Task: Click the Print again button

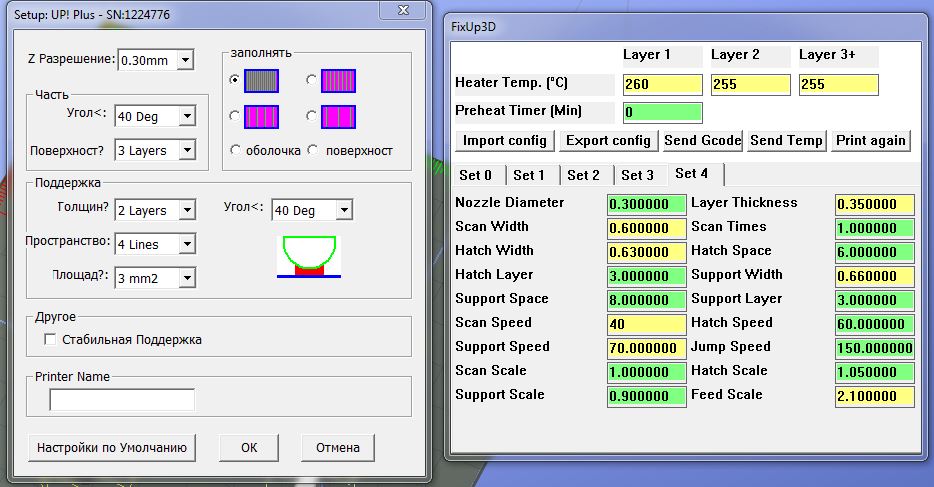Action: [x=871, y=141]
